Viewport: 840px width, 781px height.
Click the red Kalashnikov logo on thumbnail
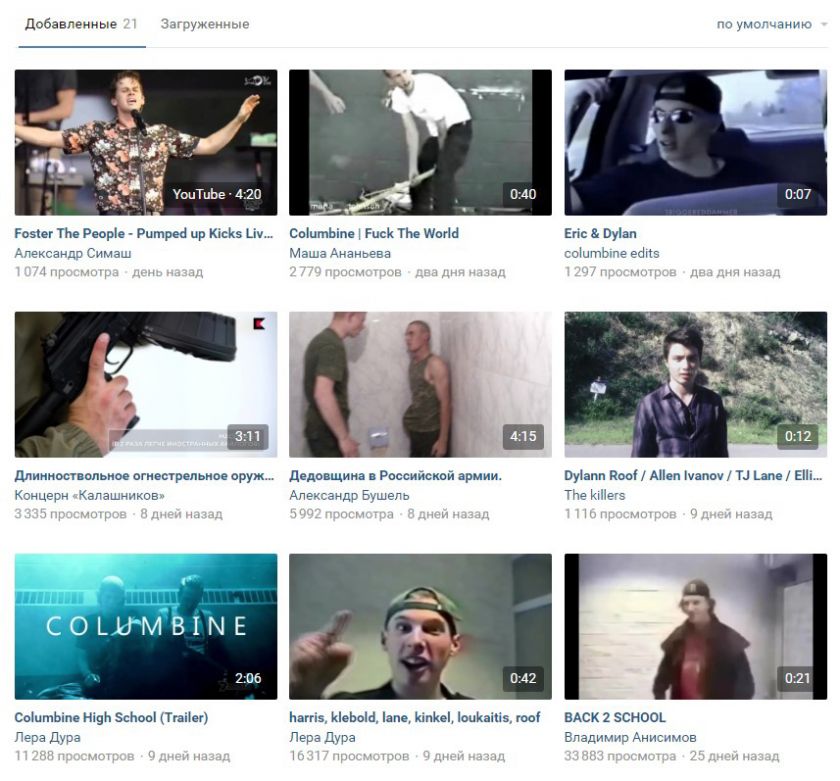(259, 324)
